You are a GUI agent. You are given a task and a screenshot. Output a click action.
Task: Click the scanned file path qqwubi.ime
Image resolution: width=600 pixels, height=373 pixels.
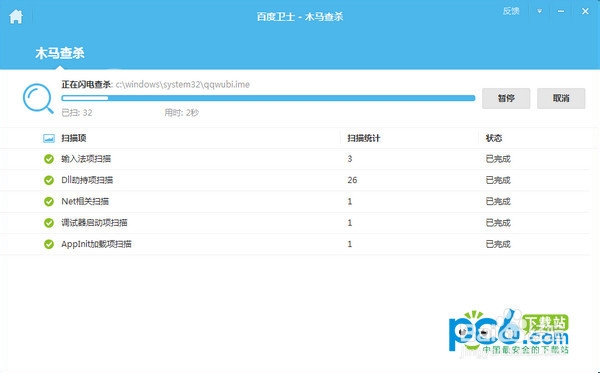183,85
